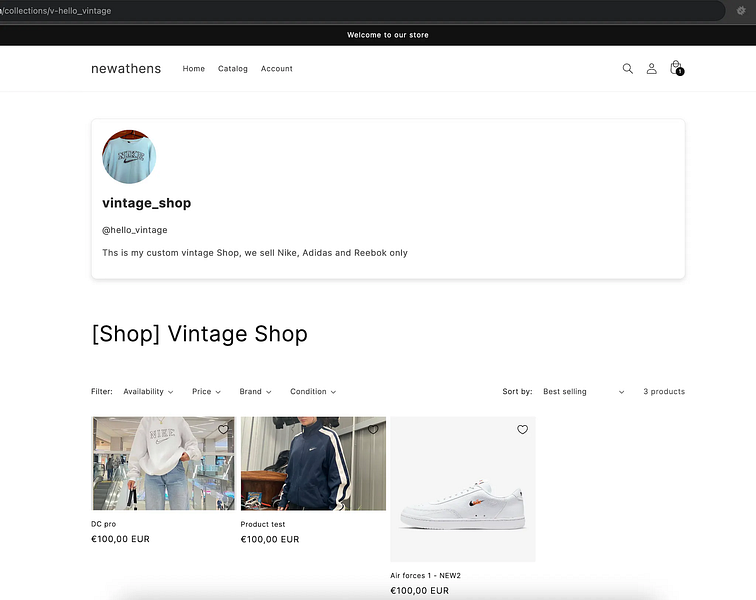Viewport: 756px width, 600px height.
Task: Click the shop description about Nike, Adidas
Action: tap(255, 253)
